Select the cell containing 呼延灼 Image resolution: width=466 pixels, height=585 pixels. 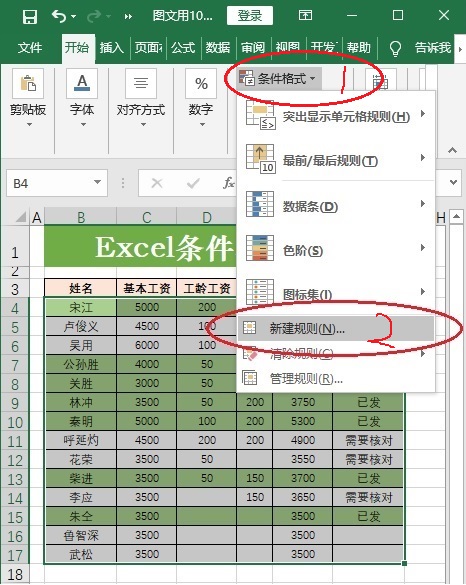point(81,440)
